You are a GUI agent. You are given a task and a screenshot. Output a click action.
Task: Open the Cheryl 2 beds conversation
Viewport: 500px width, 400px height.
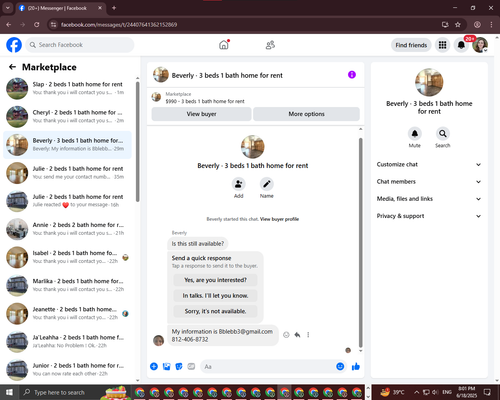(68, 117)
